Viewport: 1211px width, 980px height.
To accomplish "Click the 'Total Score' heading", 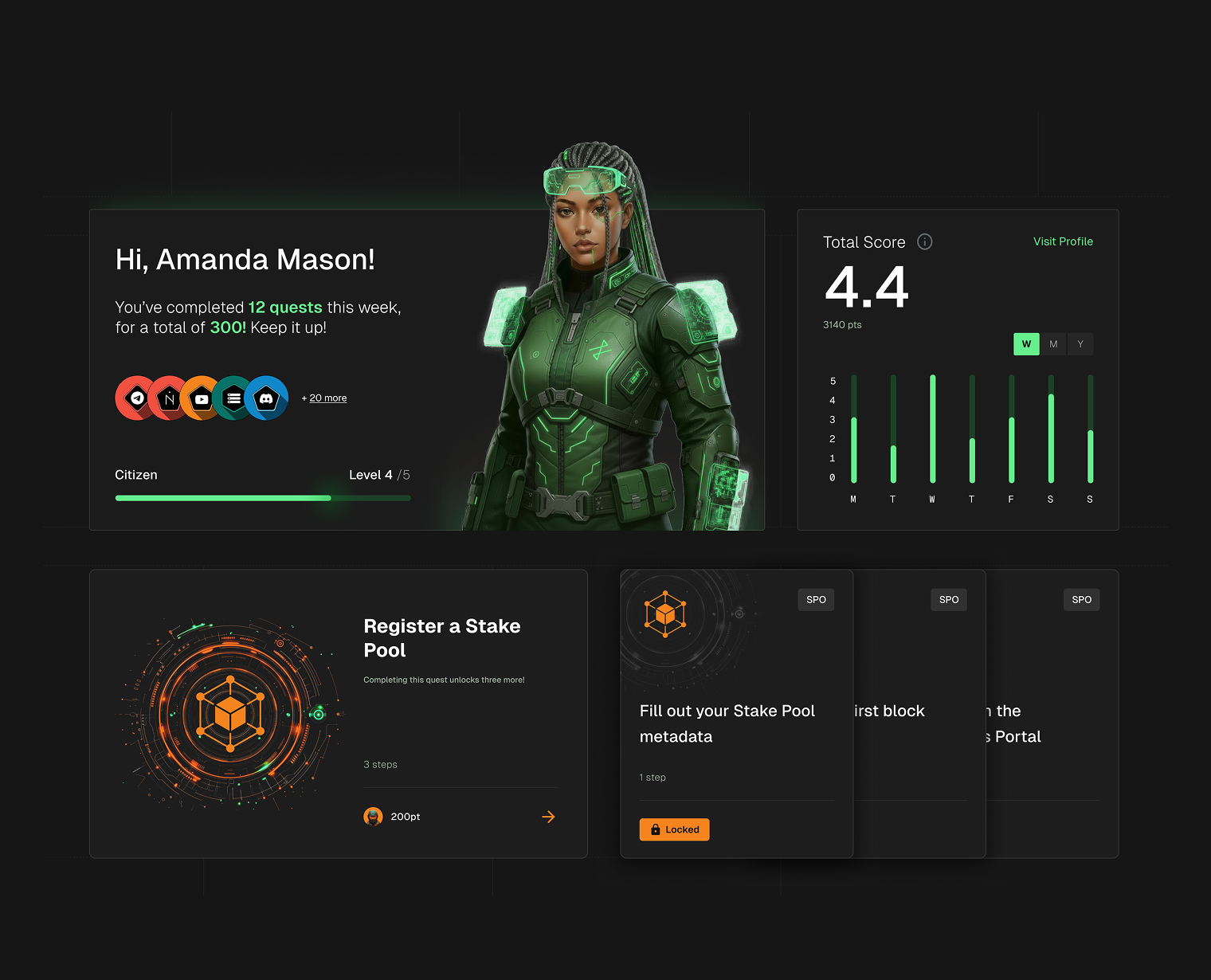I will click(864, 242).
